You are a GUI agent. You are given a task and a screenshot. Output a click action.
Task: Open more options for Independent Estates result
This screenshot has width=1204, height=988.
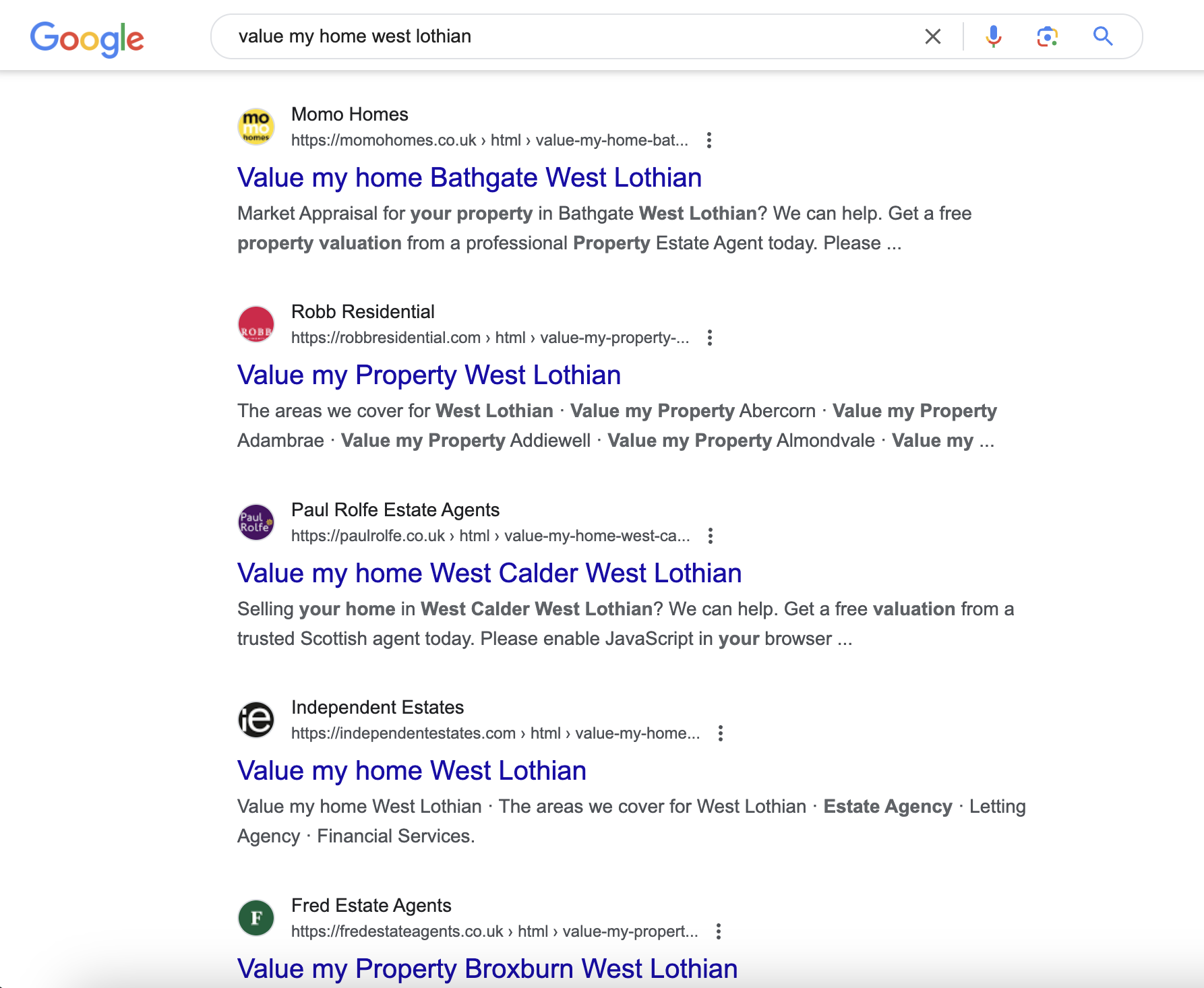[x=720, y=733]
